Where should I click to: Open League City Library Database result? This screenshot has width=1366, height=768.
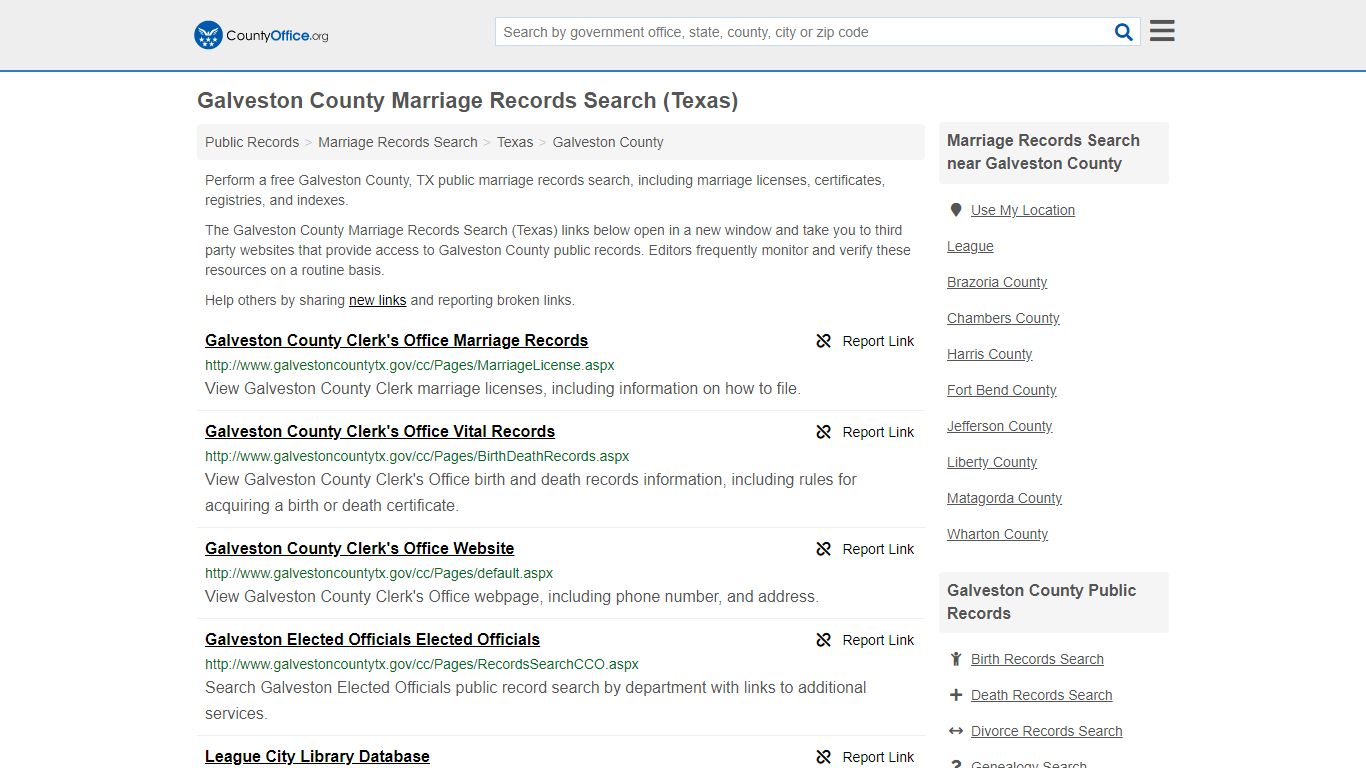point(317,756)
